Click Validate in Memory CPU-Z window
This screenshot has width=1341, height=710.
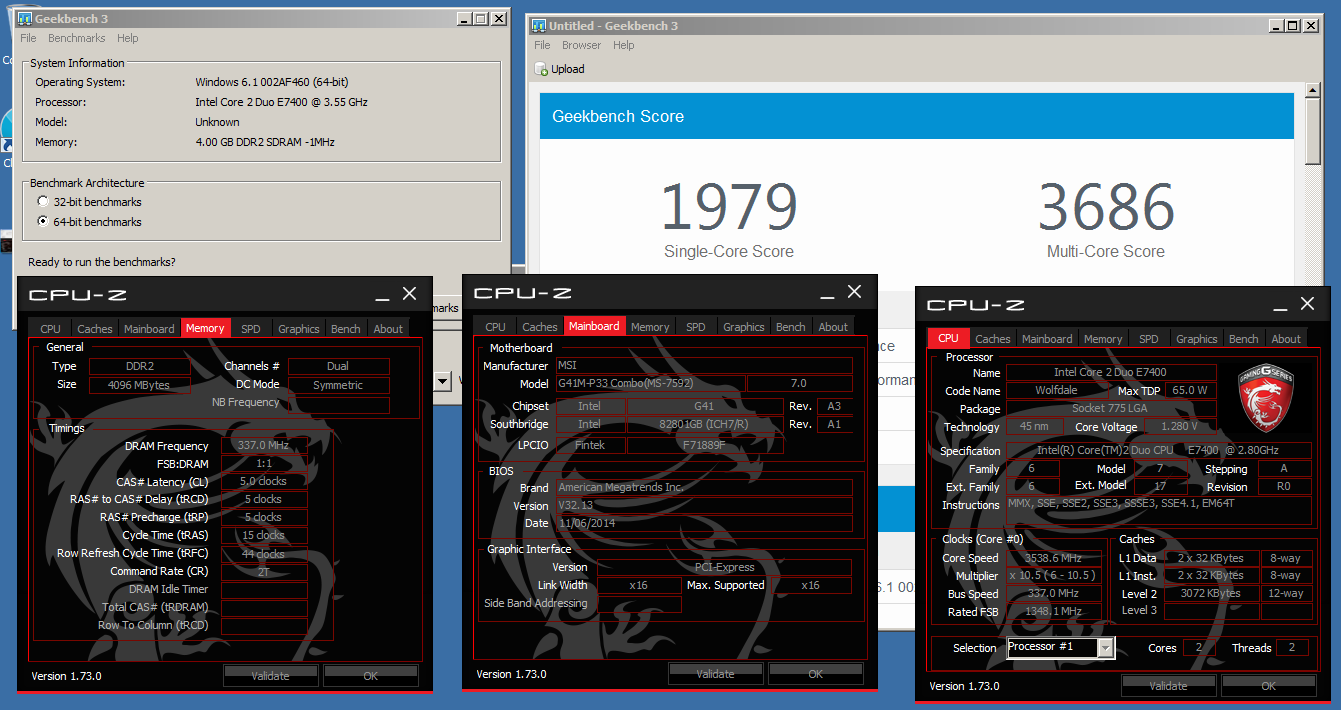coord(271,675)
